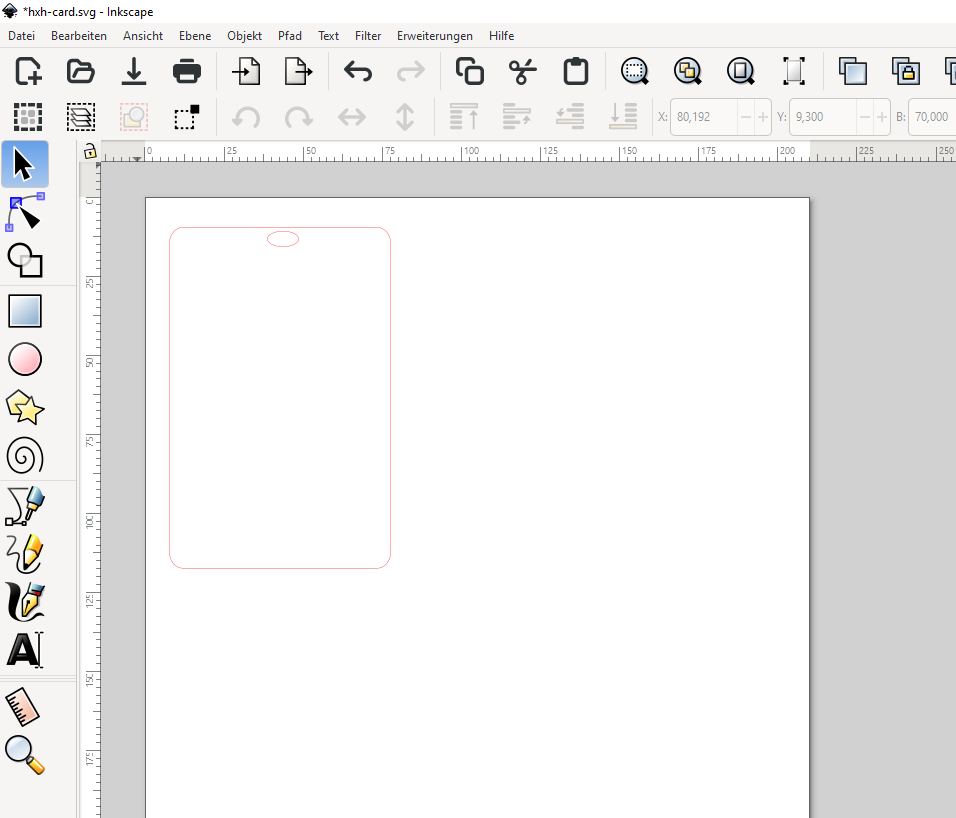Select the Calligraphy pen tool

tap(25, 601)
